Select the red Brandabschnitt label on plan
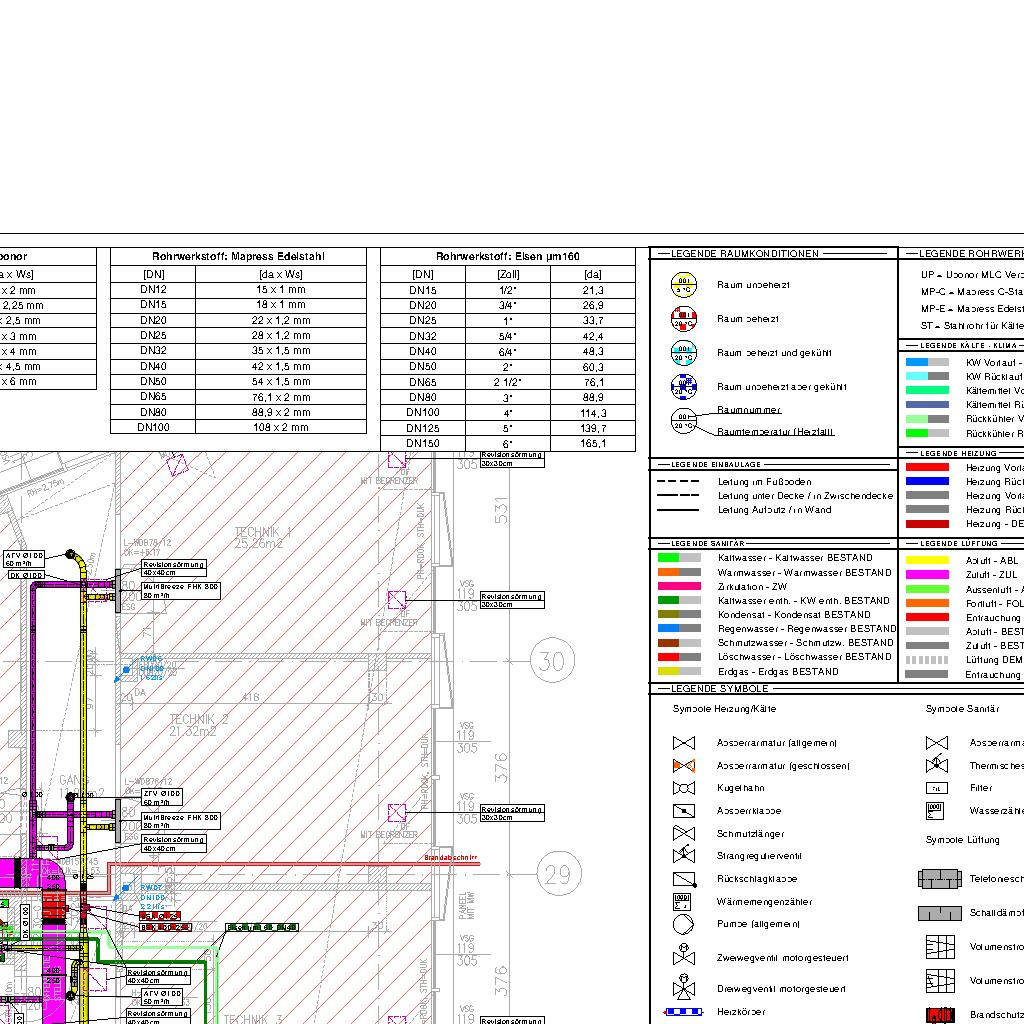 coord(451,858)
